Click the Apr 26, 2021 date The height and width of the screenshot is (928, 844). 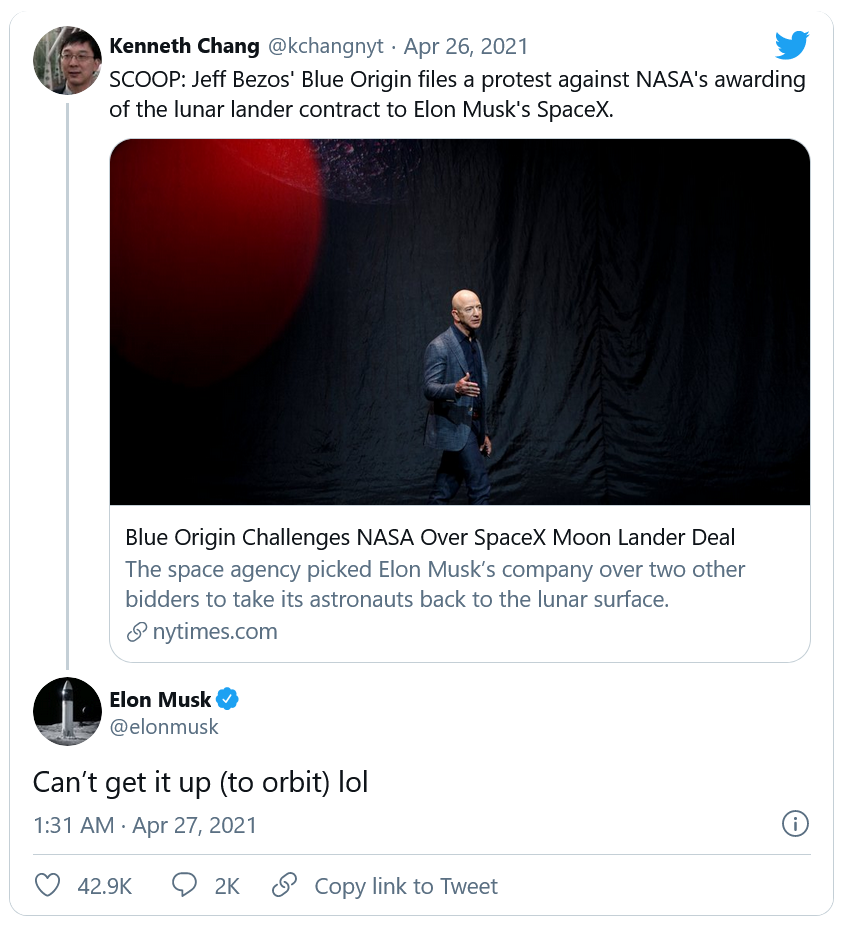466,46
